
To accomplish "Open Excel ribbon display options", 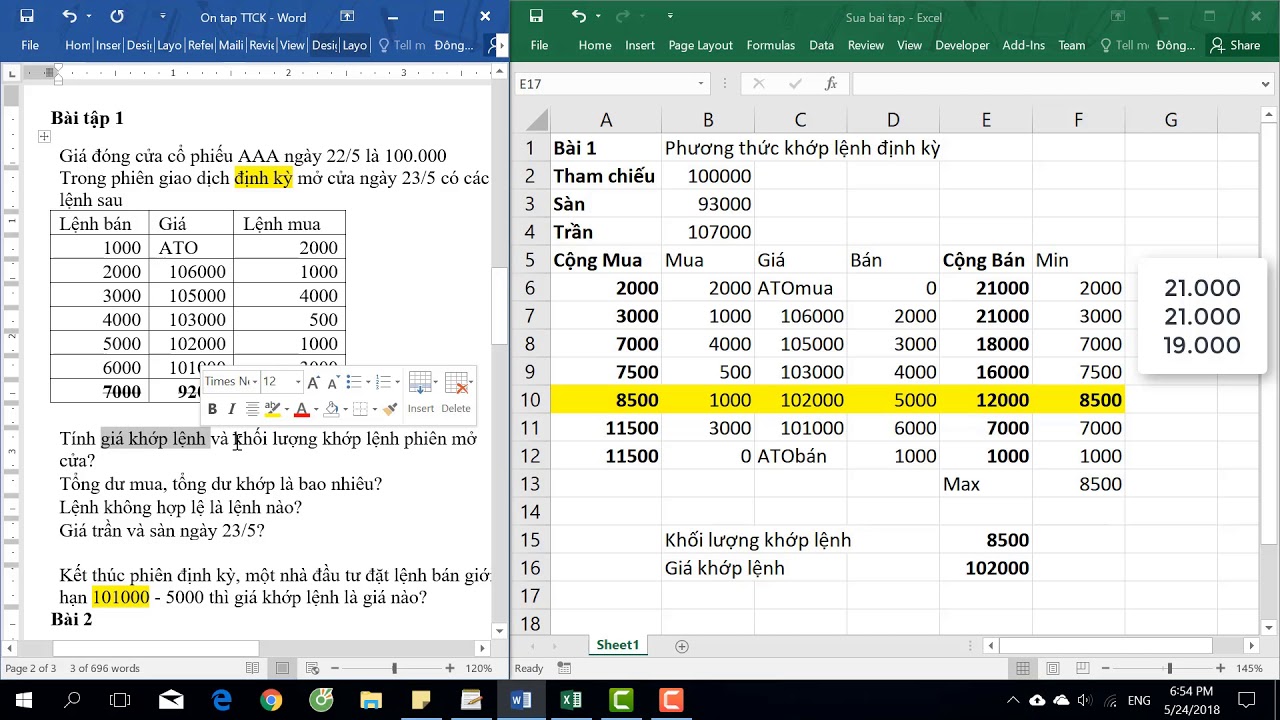I will click(x=1118, y=16).
